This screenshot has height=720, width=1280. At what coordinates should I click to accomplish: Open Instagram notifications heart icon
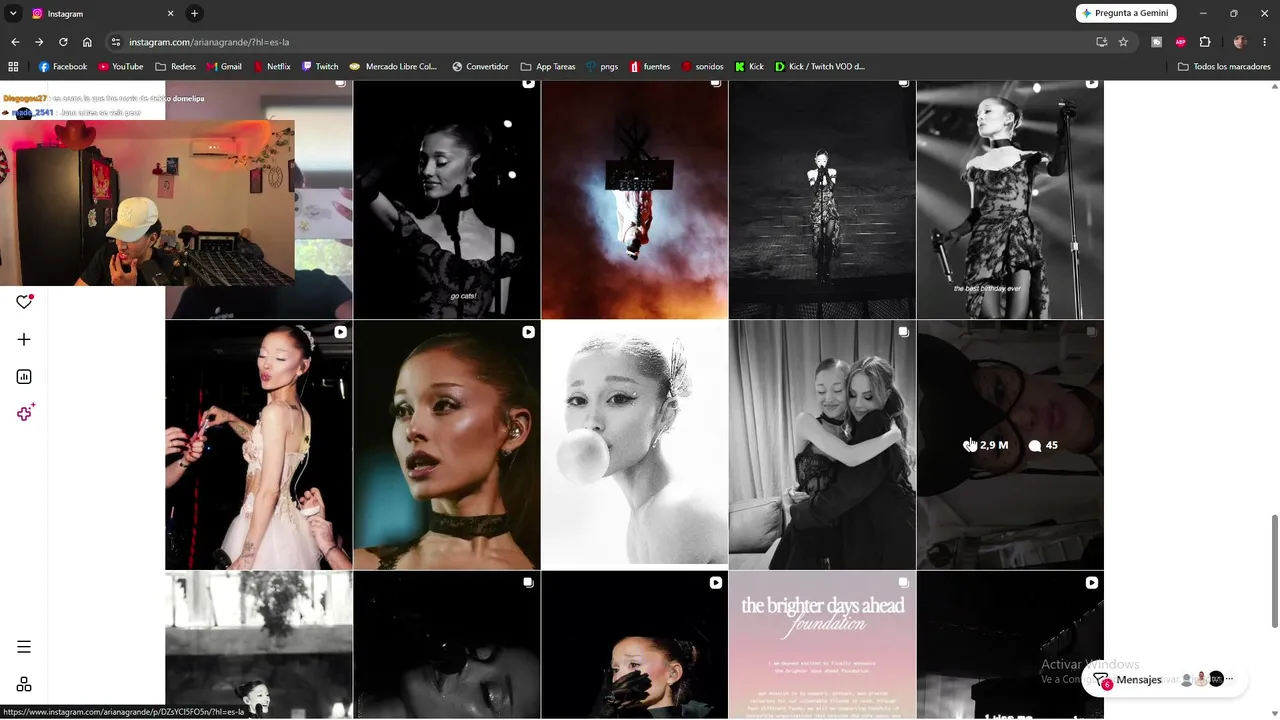coord(24,302)
